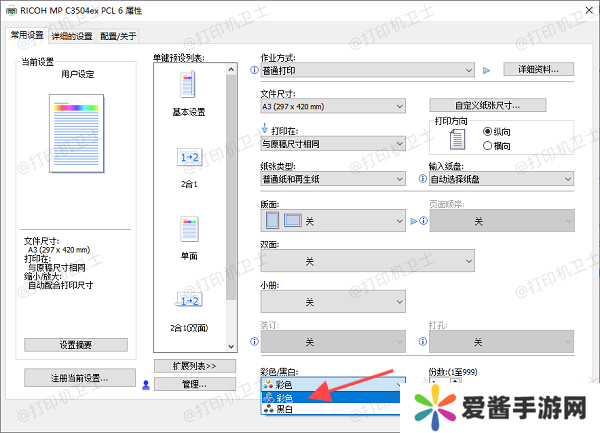The width and height of the screenshot is (600, 433).
Task: Open the 双面 dropdown
Action: point(360,260)
